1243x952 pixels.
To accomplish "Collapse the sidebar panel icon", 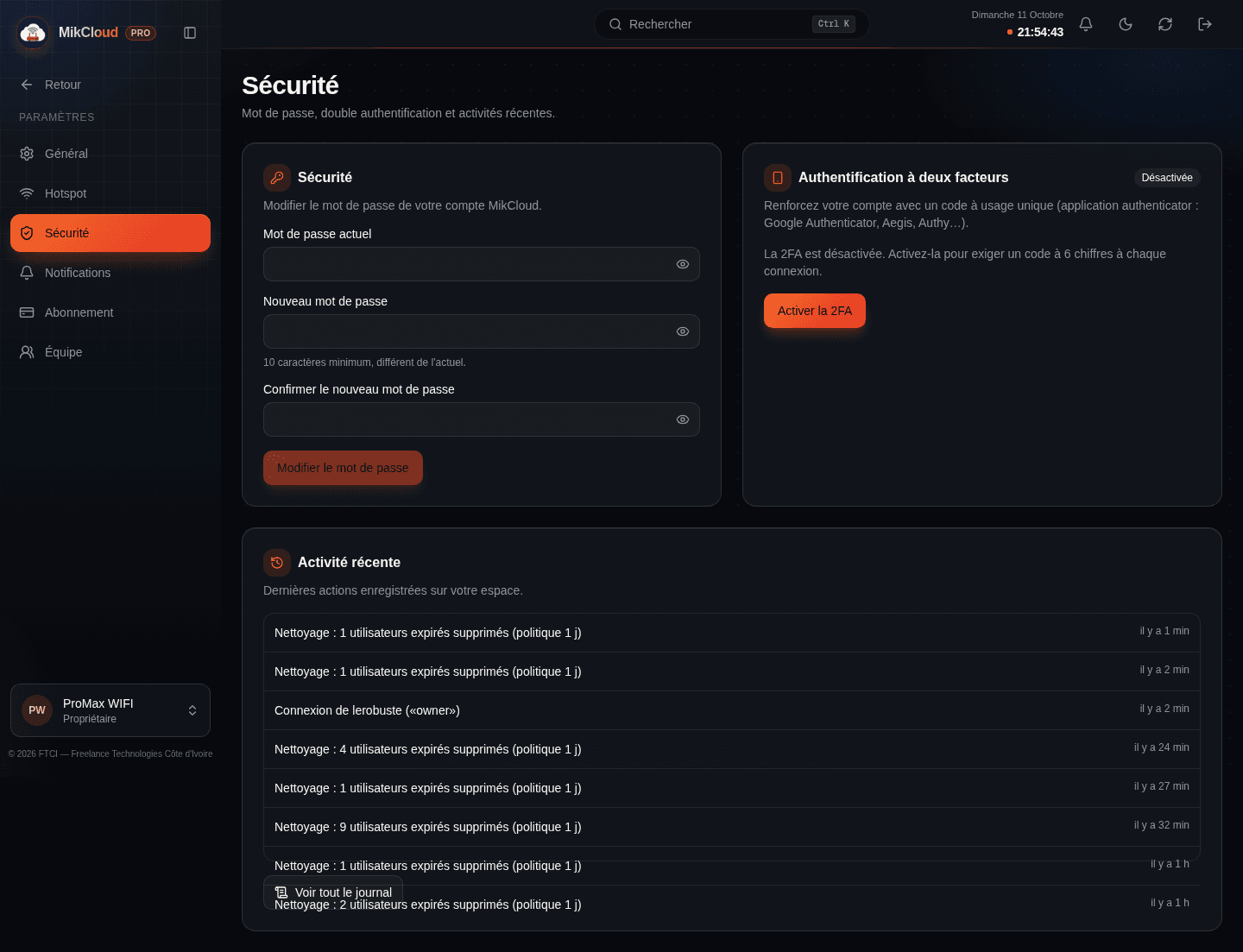I will [x=190, y=33].
